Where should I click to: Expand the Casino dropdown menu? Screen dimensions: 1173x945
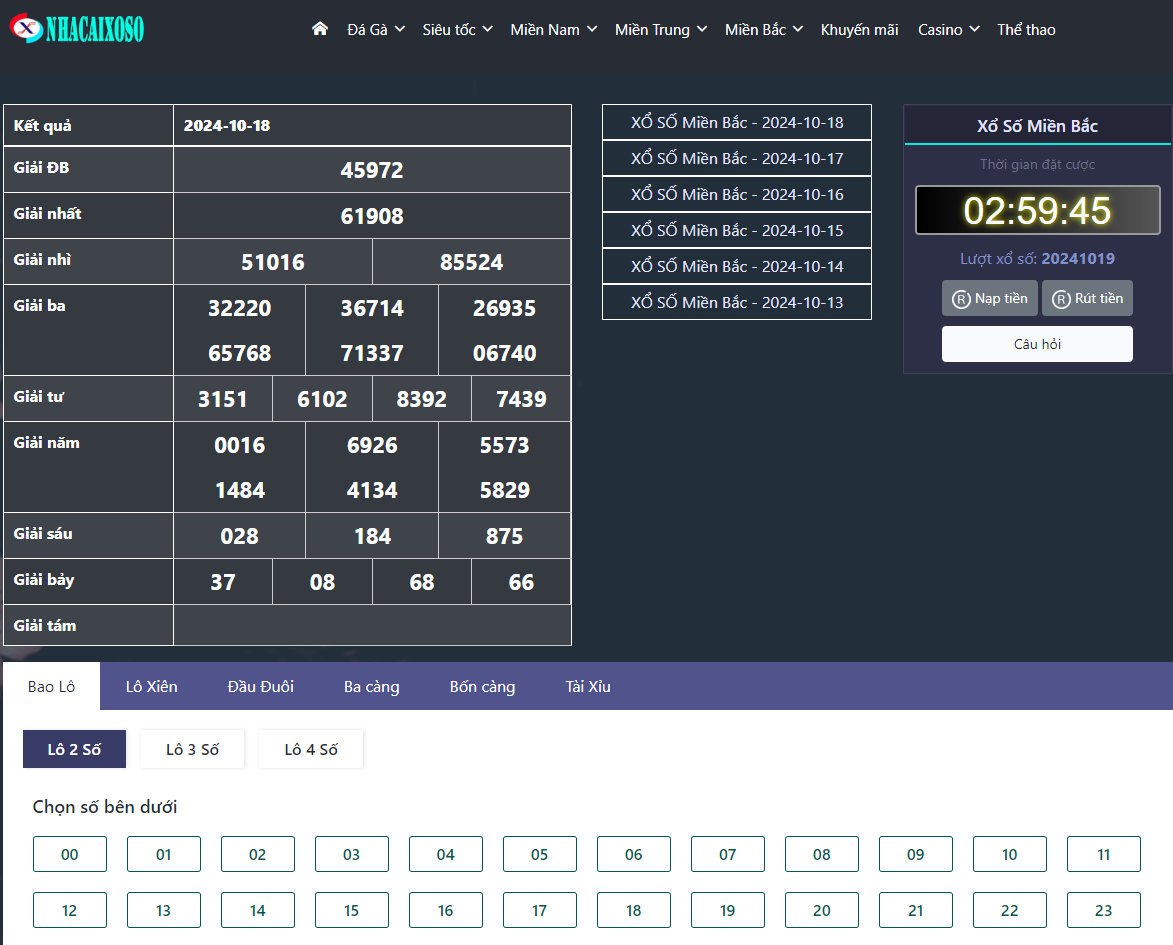tap(948, 30)
